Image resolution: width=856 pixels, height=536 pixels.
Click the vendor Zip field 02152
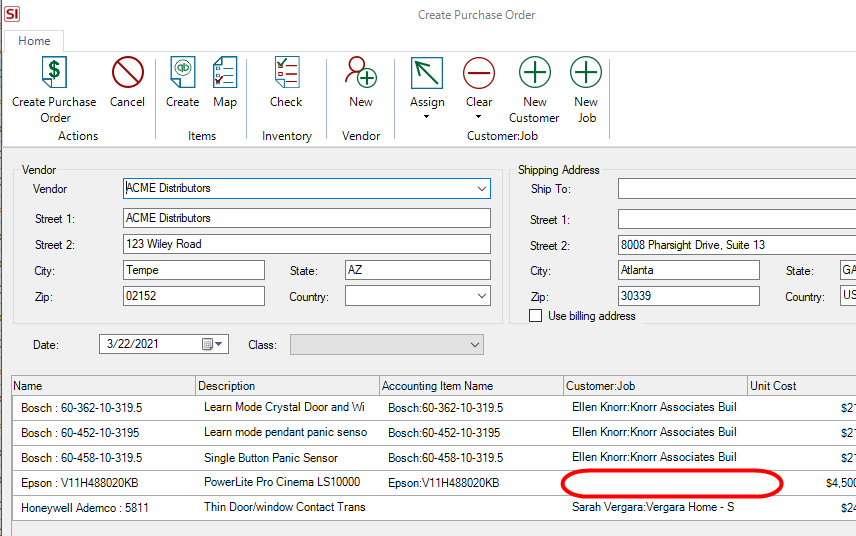click(194, 296)
